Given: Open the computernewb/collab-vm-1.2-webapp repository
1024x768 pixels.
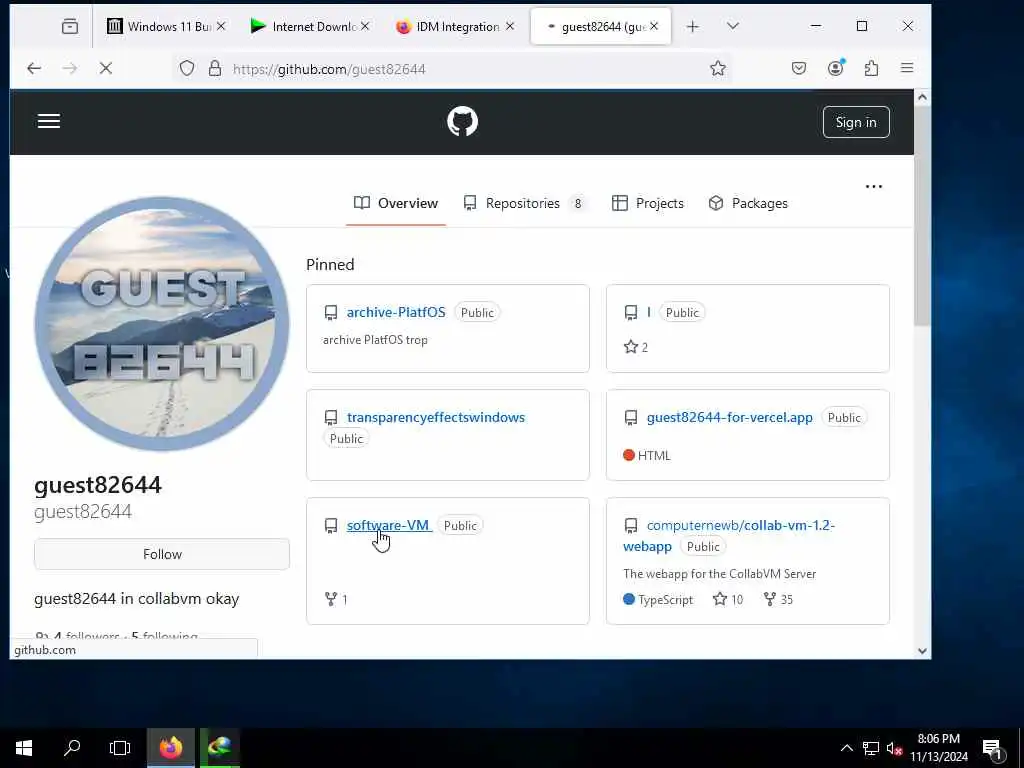Looking at the screenshot, I should (x=728, y=536).
